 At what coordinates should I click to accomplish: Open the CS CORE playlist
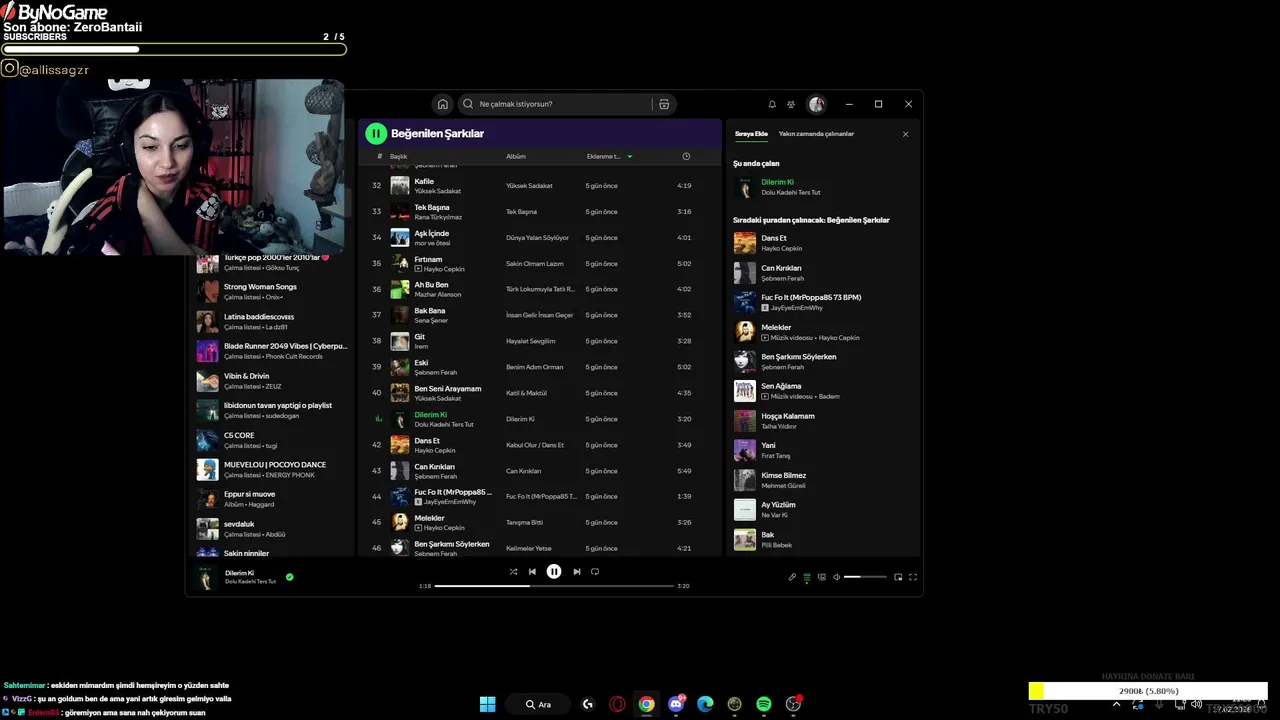272,440
